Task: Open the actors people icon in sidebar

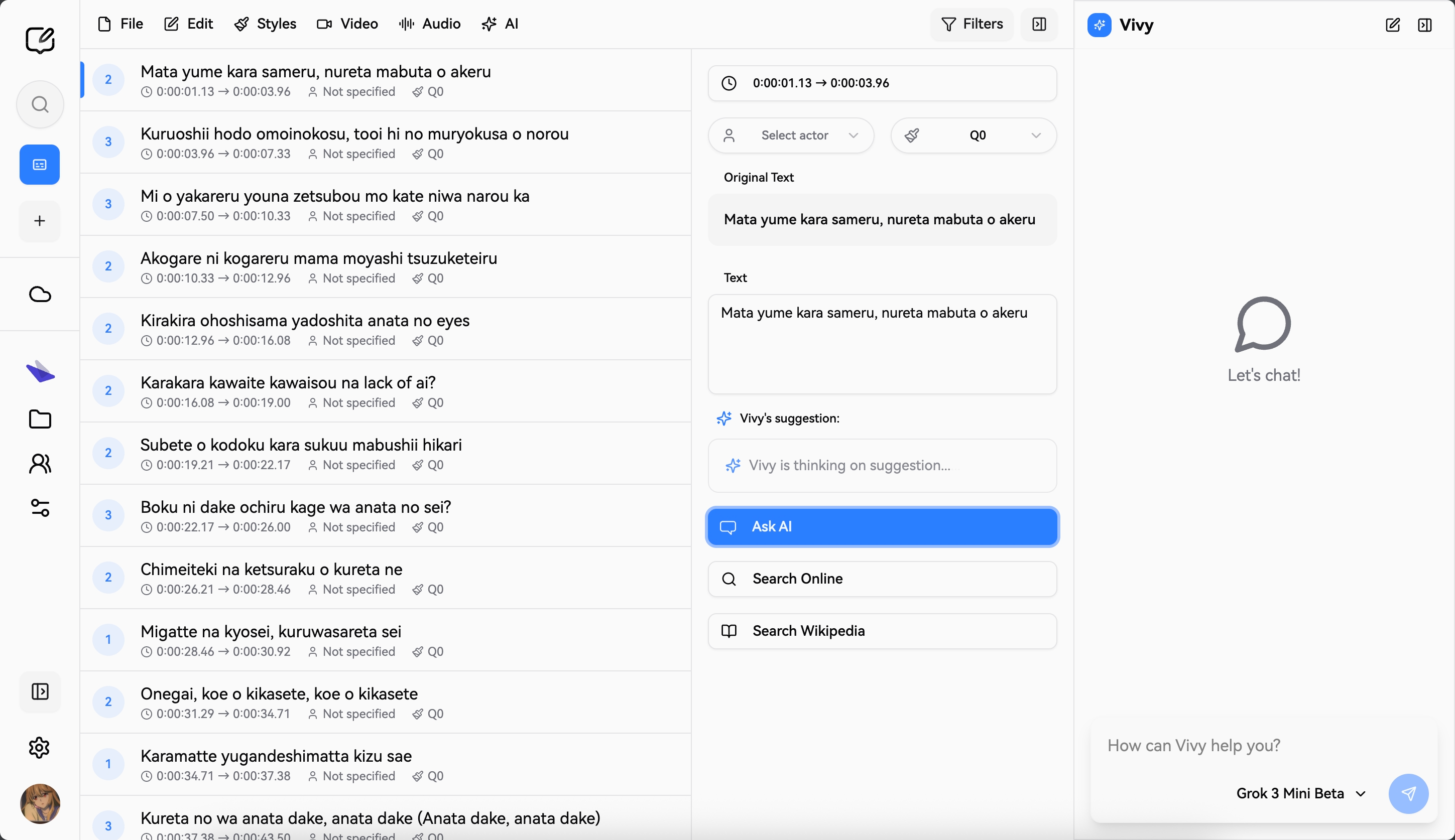Action: [x=40, y=463]
